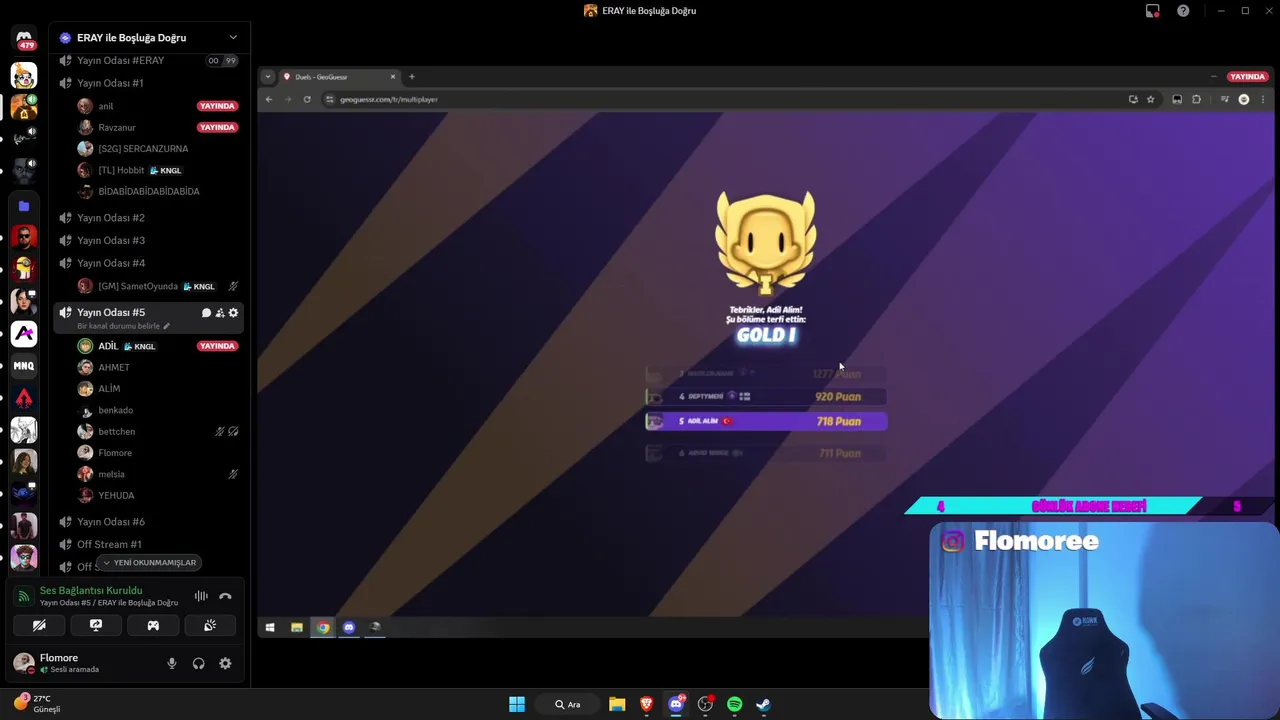The width and height of the screenshot is (1280, 720).
Task: Open Discord user settings gear
Action: [225, 663]
